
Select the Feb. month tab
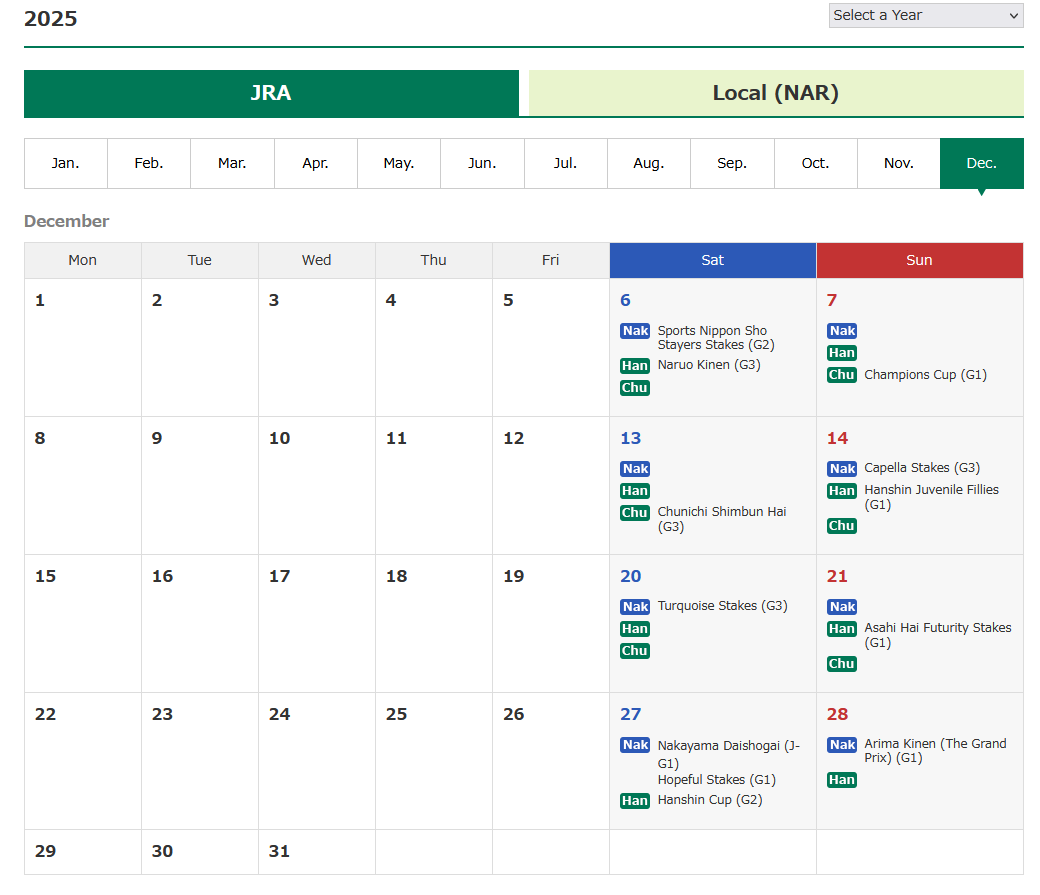(149, 163)
